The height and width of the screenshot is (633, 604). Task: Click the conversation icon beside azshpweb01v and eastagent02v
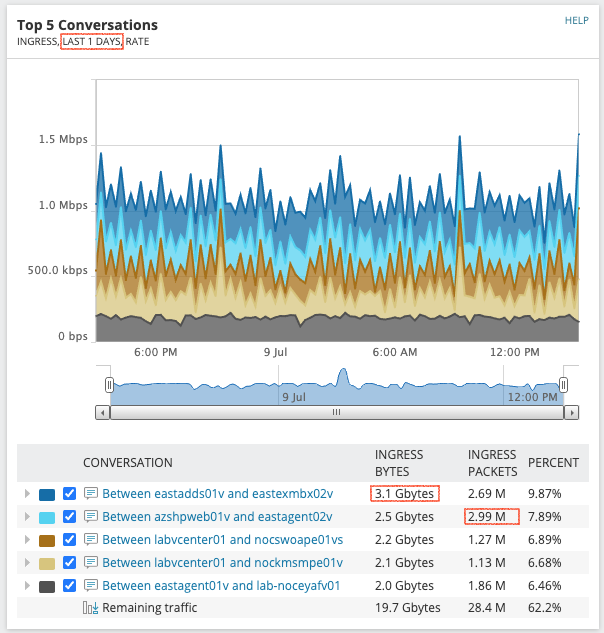(91, 516)
